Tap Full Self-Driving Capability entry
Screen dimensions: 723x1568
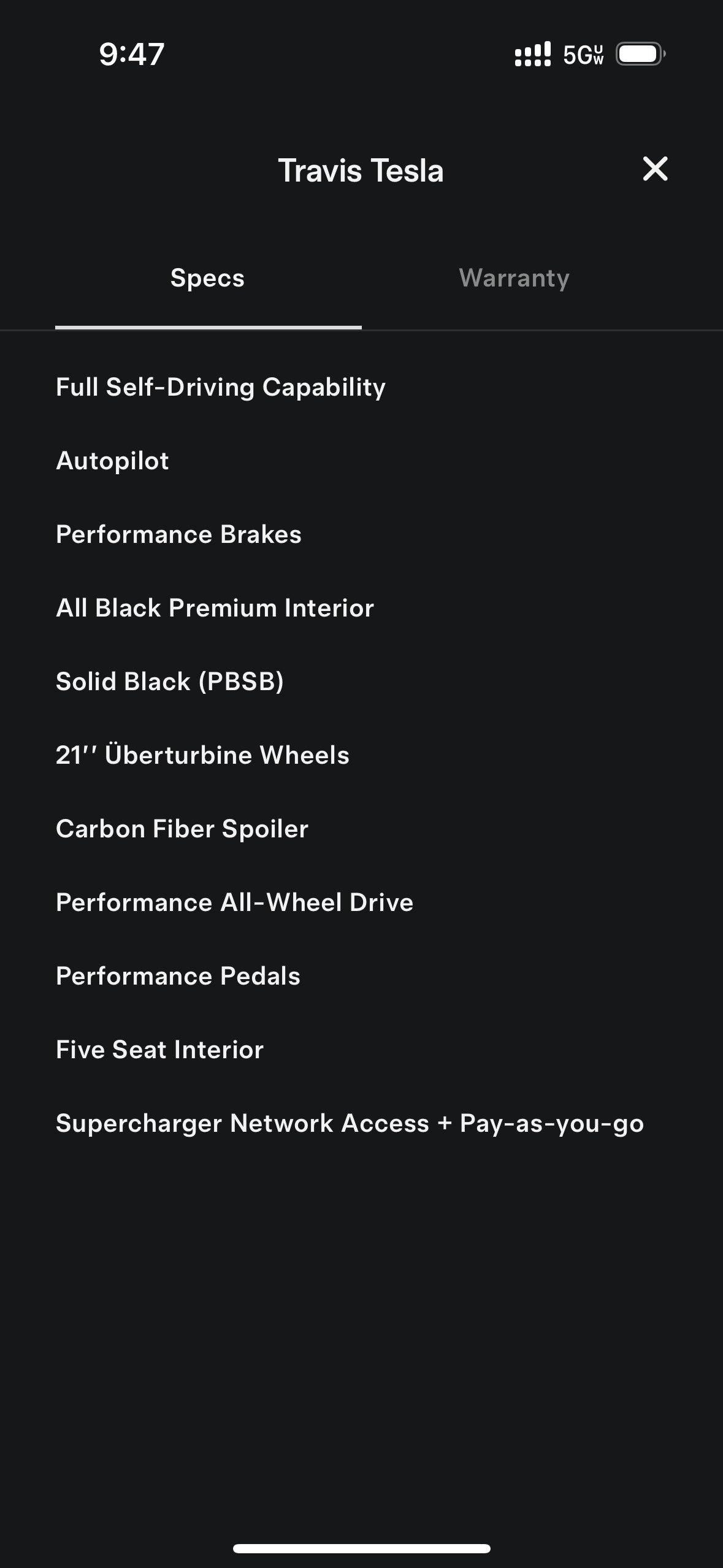click(221, 387)
